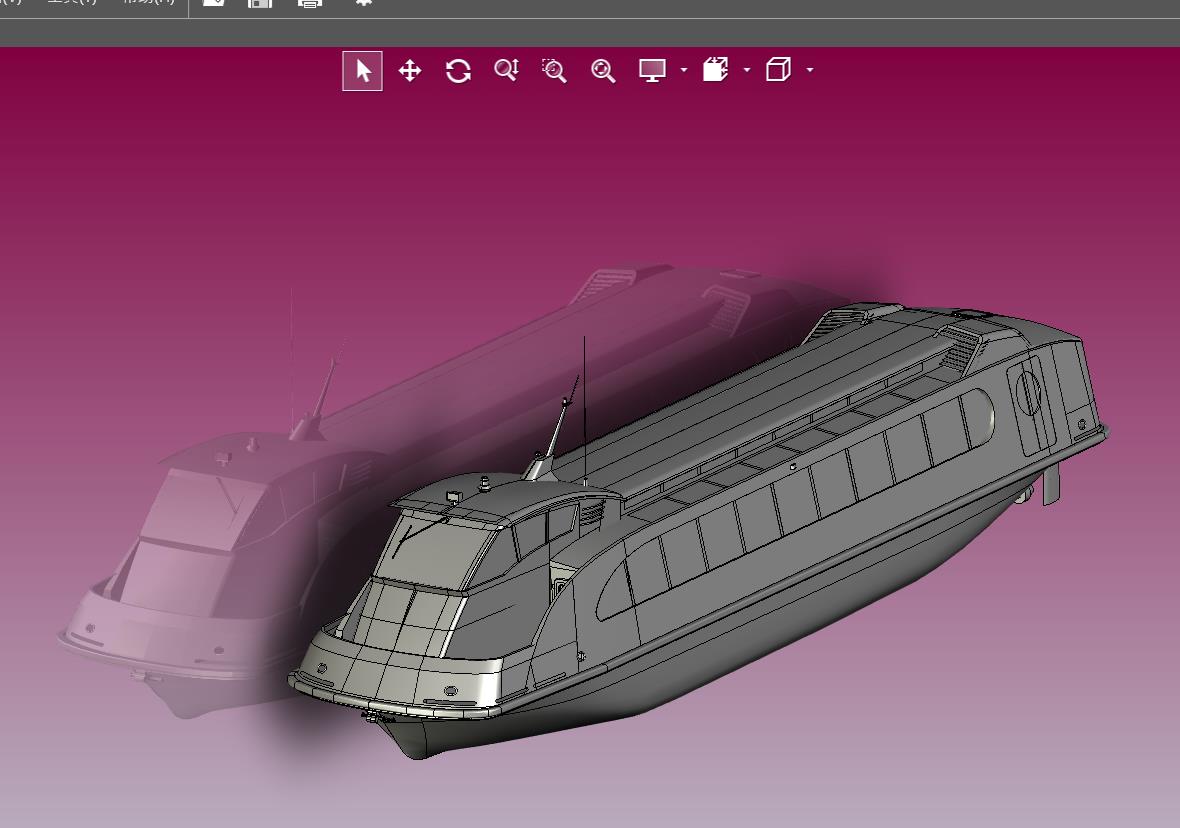
Task: Click the monitor display mode icon
Action: pos(652,71)
